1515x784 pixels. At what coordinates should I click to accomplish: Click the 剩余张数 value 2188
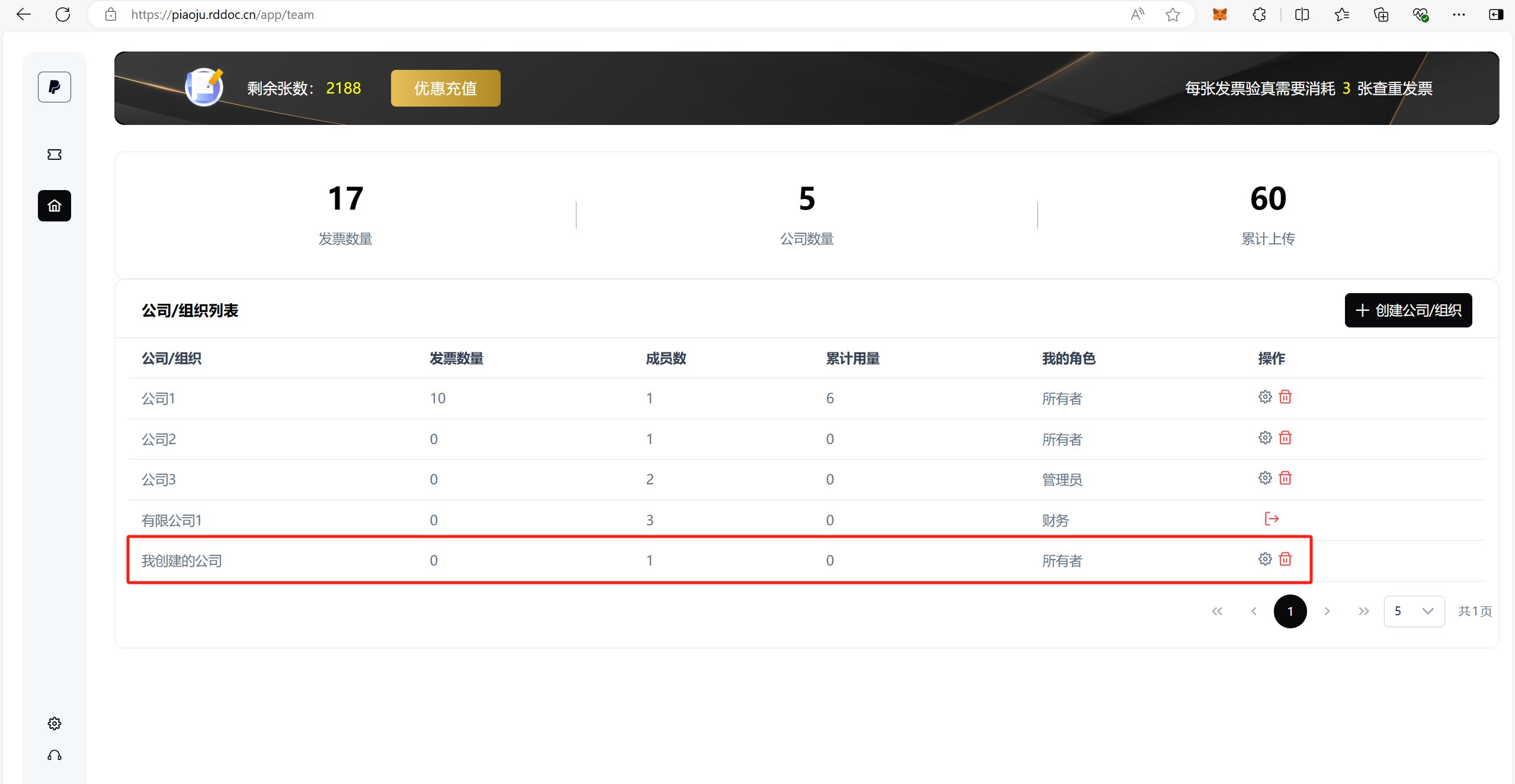(x=344, y=88)
